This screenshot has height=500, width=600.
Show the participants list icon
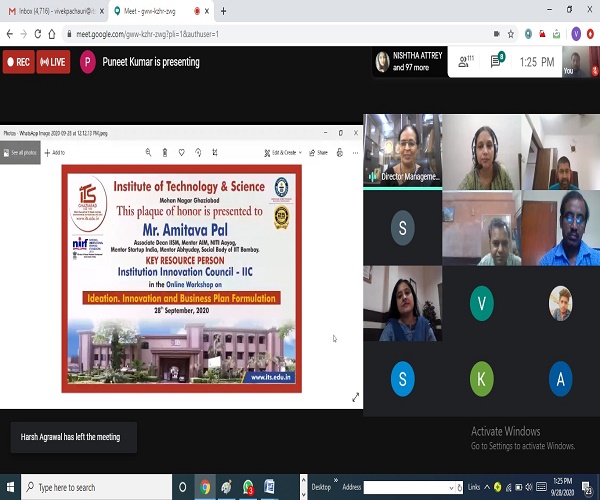(x=466, y=61)
